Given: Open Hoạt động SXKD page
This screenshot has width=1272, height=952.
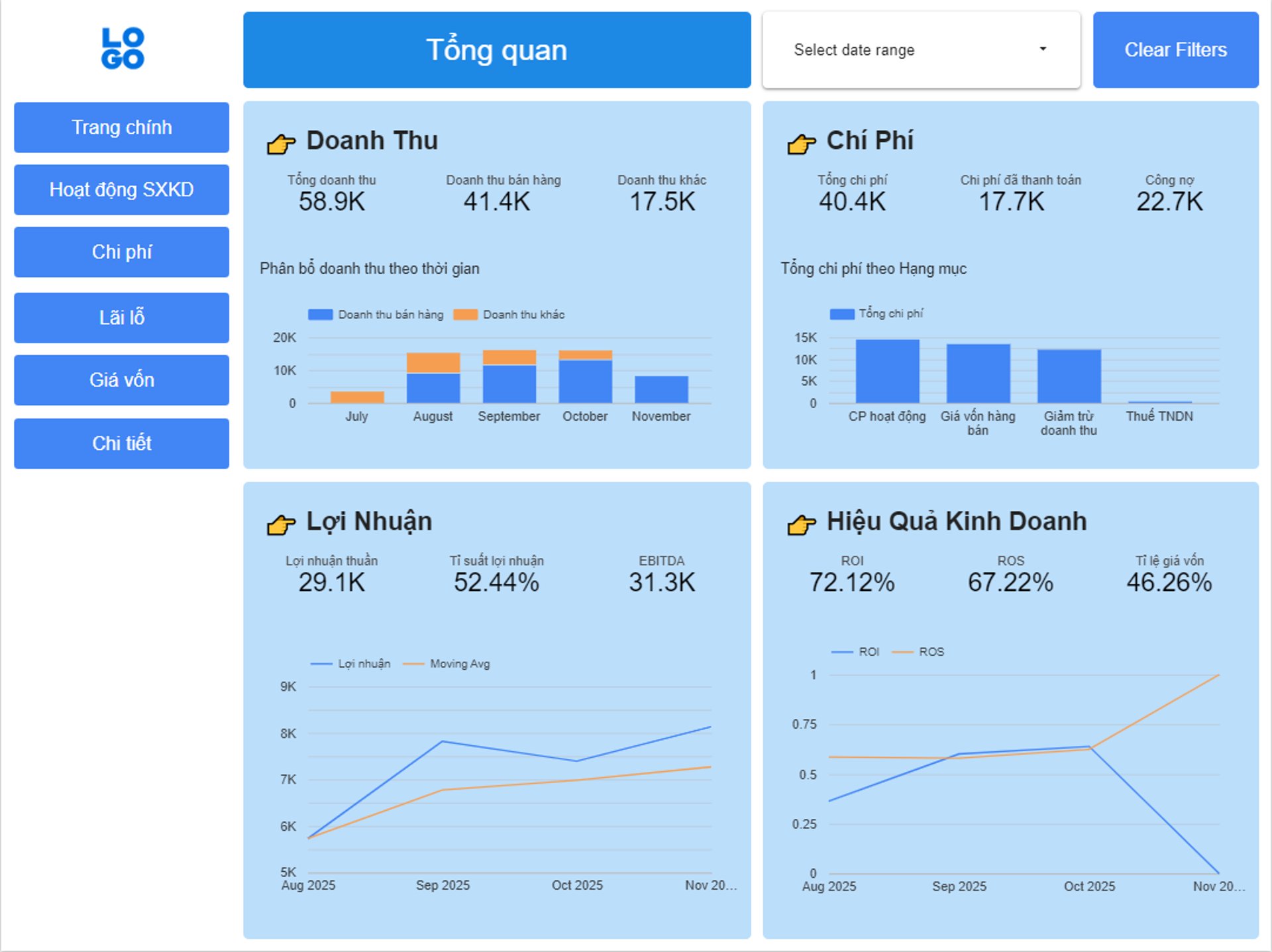Looking at the screenshot, I should pyautogui.click(x=121, y=189).
